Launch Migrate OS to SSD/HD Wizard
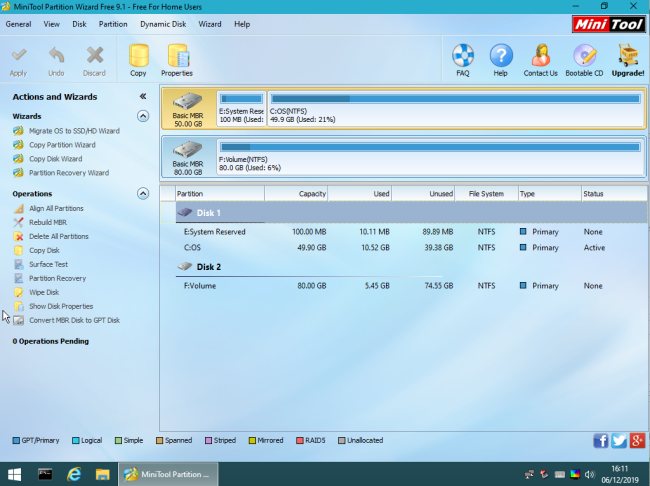 click(x=74, y=131)
